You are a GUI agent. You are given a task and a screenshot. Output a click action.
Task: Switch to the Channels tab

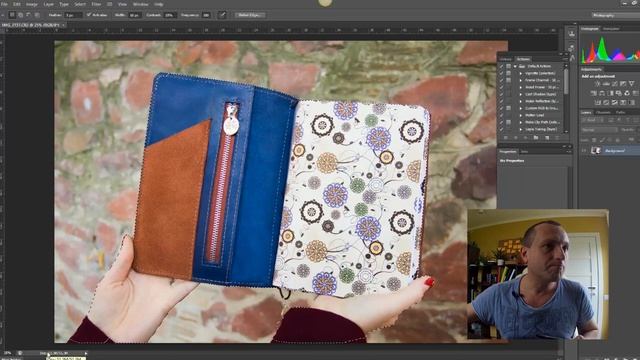pos(604,112)
